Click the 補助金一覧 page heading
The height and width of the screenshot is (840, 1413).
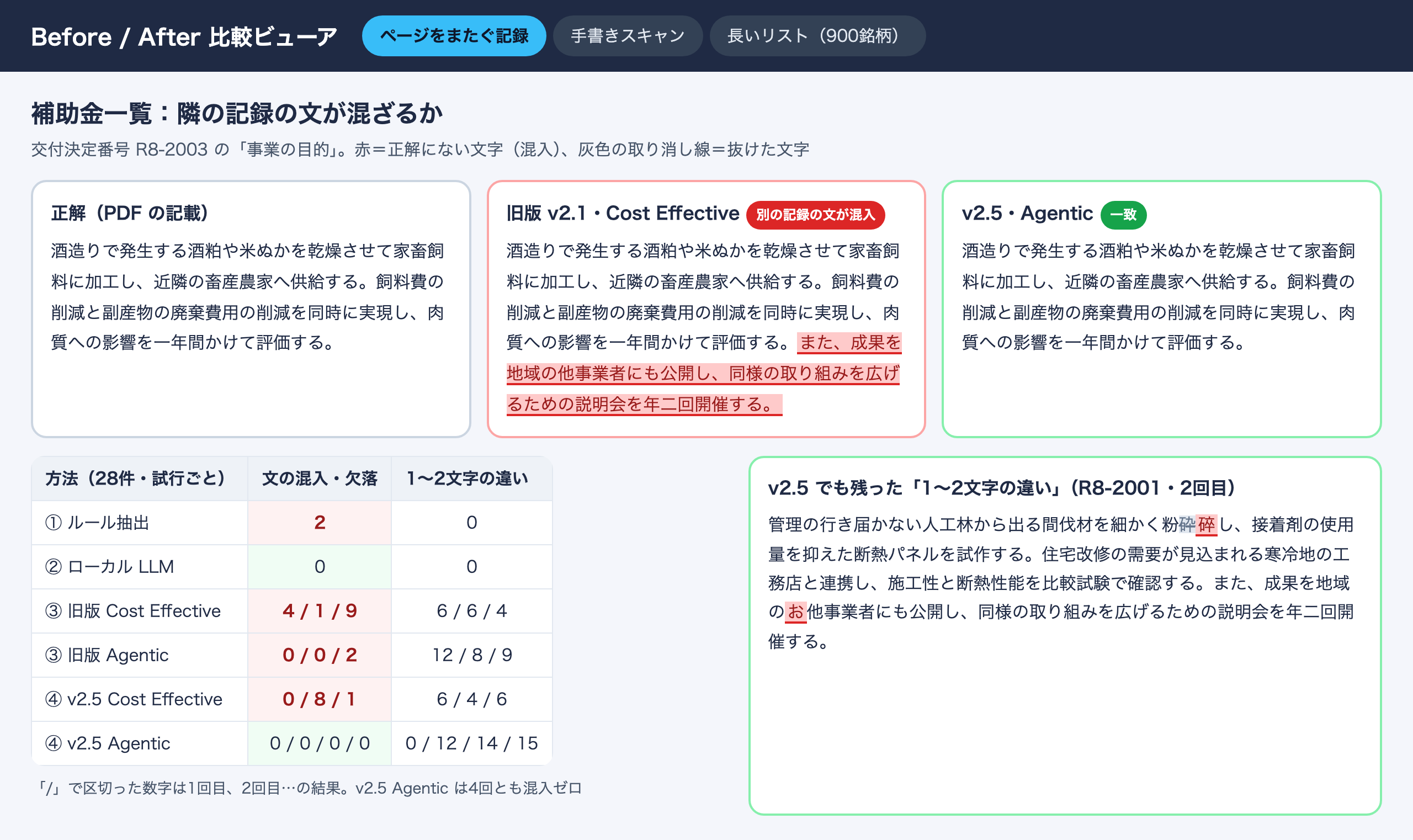pos(237,113)
